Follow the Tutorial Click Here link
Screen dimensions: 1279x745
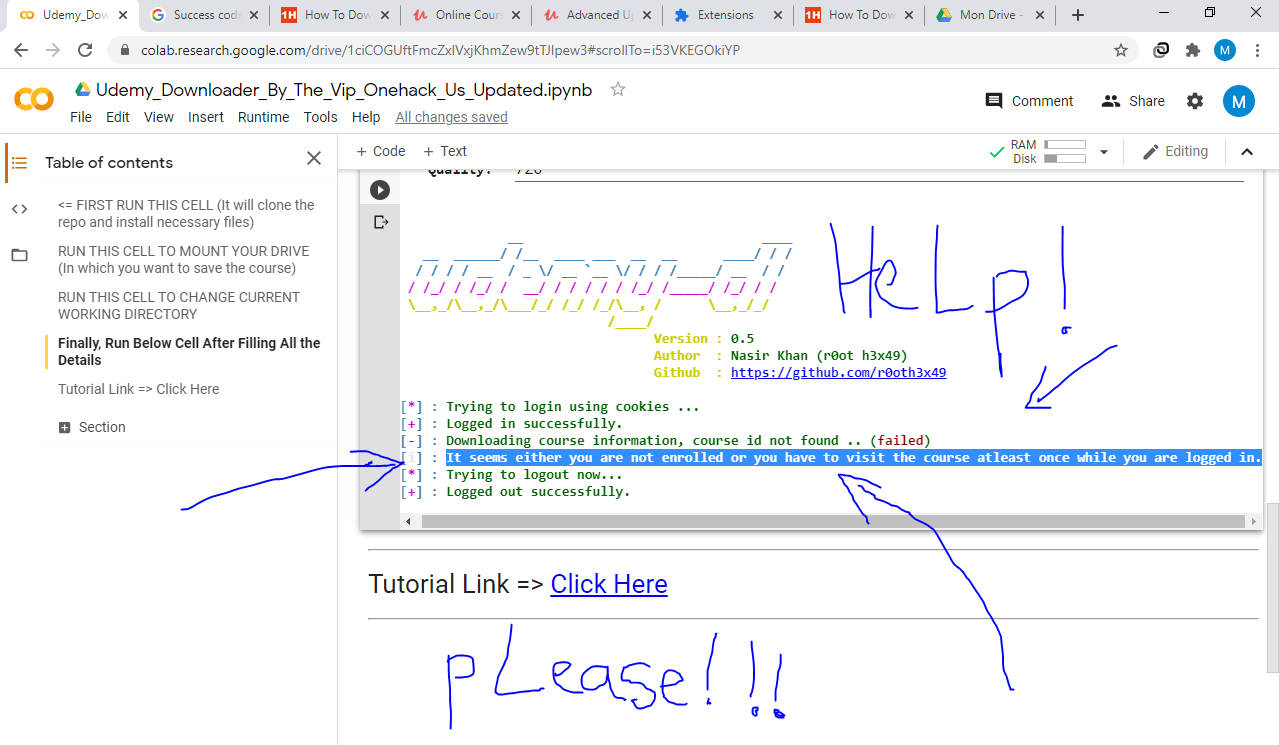(608, 584)
